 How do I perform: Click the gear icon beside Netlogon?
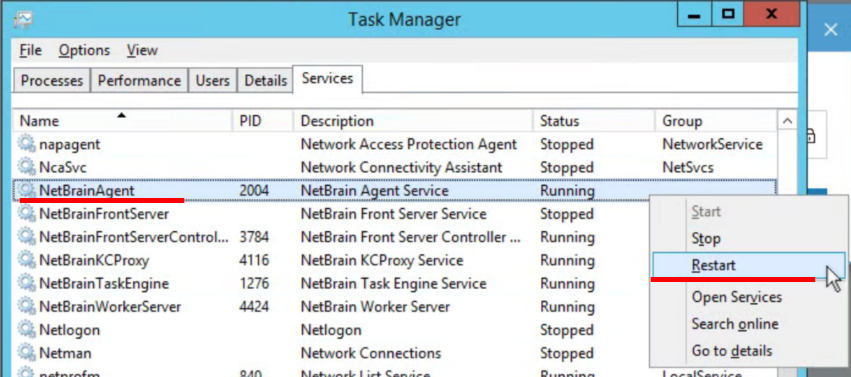[x=26, y=330]
